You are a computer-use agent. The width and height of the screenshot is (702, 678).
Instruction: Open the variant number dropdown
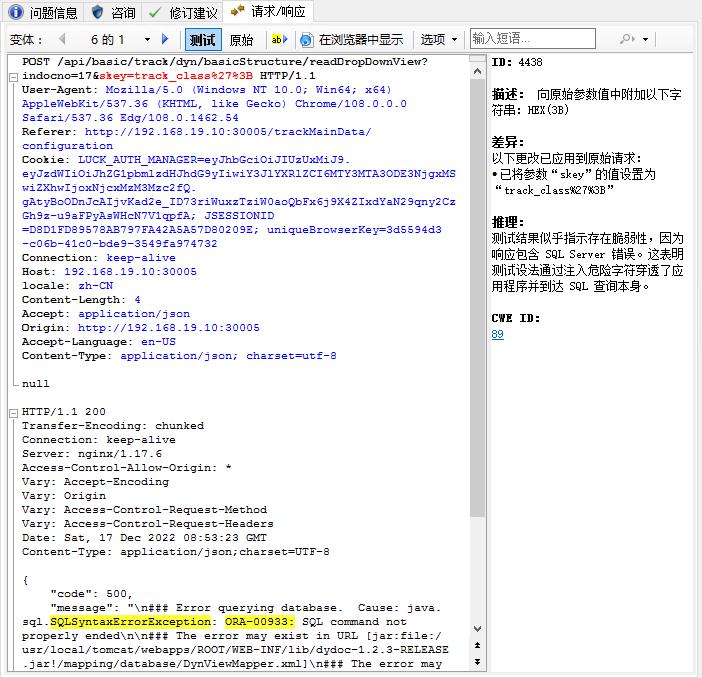click(x=147, y=40)
